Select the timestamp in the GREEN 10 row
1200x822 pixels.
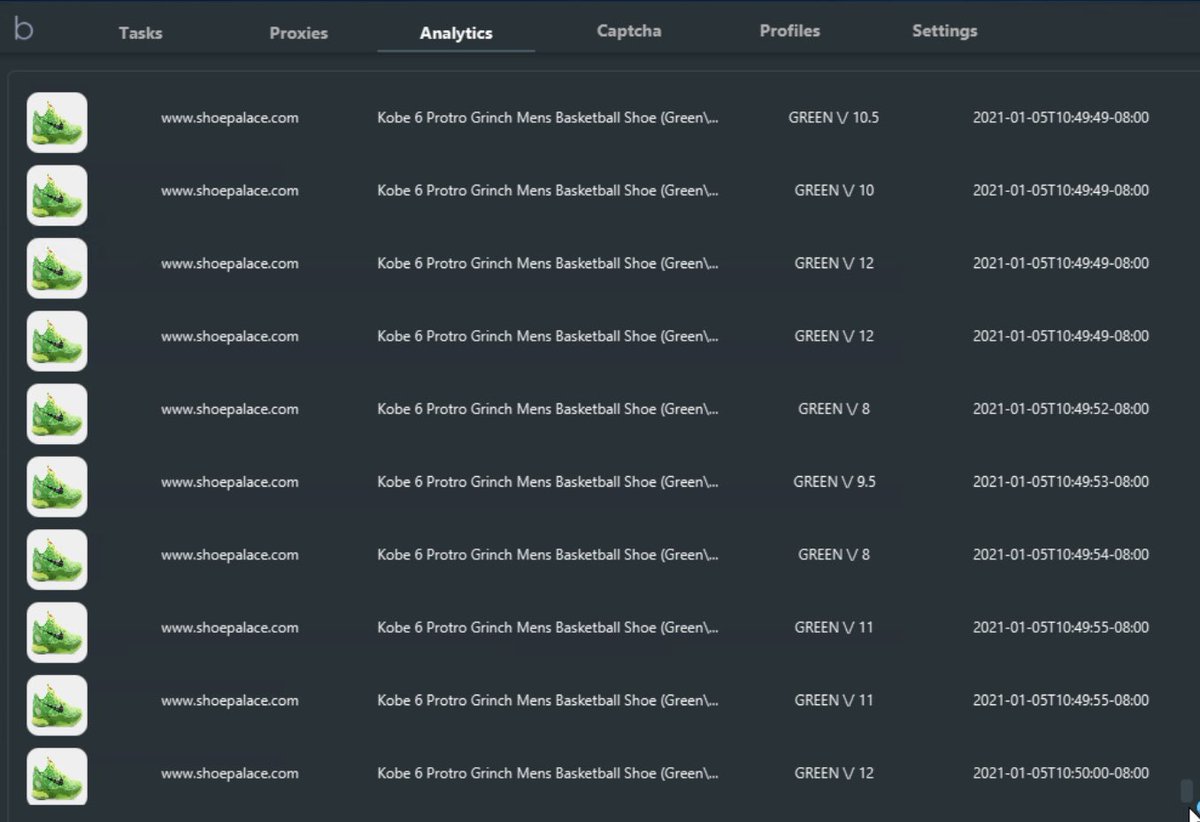pyautogui.click(x=1061, y=191)
